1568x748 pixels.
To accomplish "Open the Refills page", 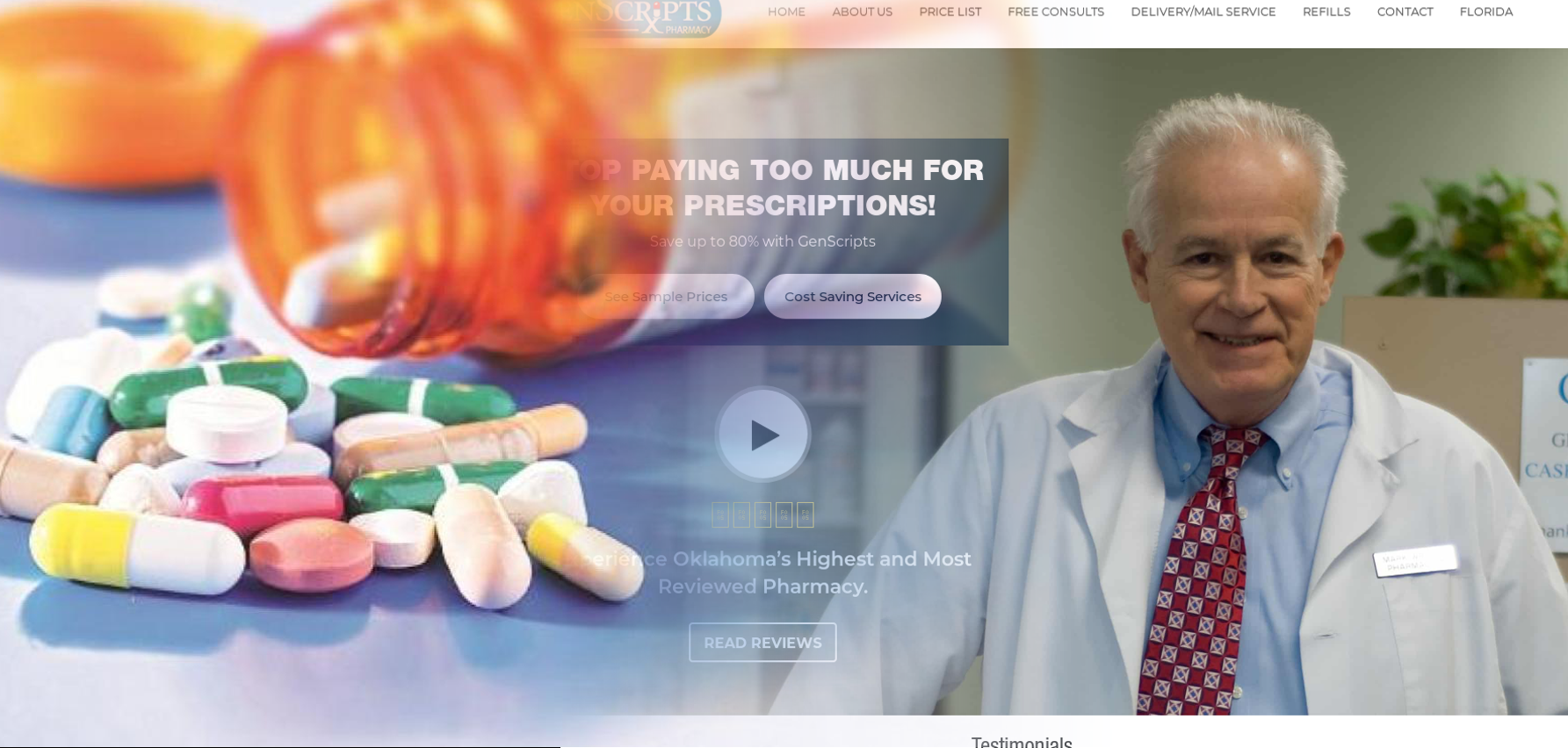I will pos(1326,12).
